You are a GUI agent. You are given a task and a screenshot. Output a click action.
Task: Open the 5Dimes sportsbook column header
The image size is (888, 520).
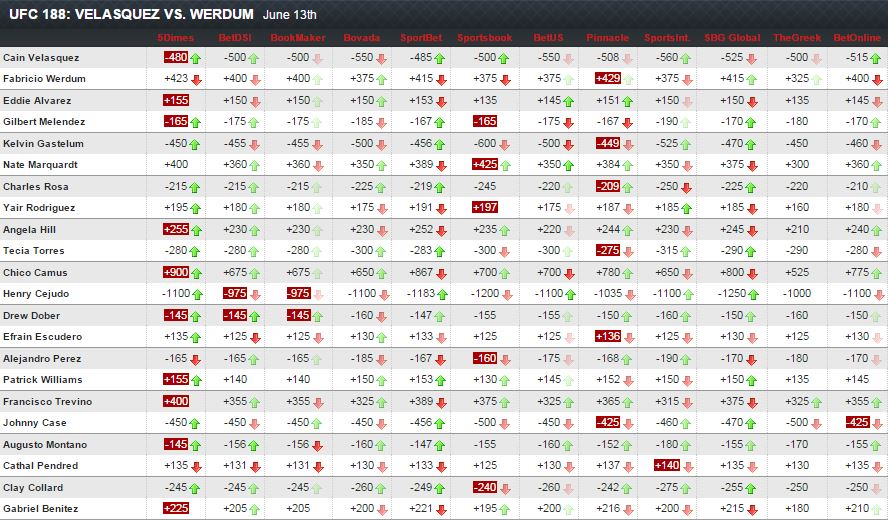tap(176, 38)
